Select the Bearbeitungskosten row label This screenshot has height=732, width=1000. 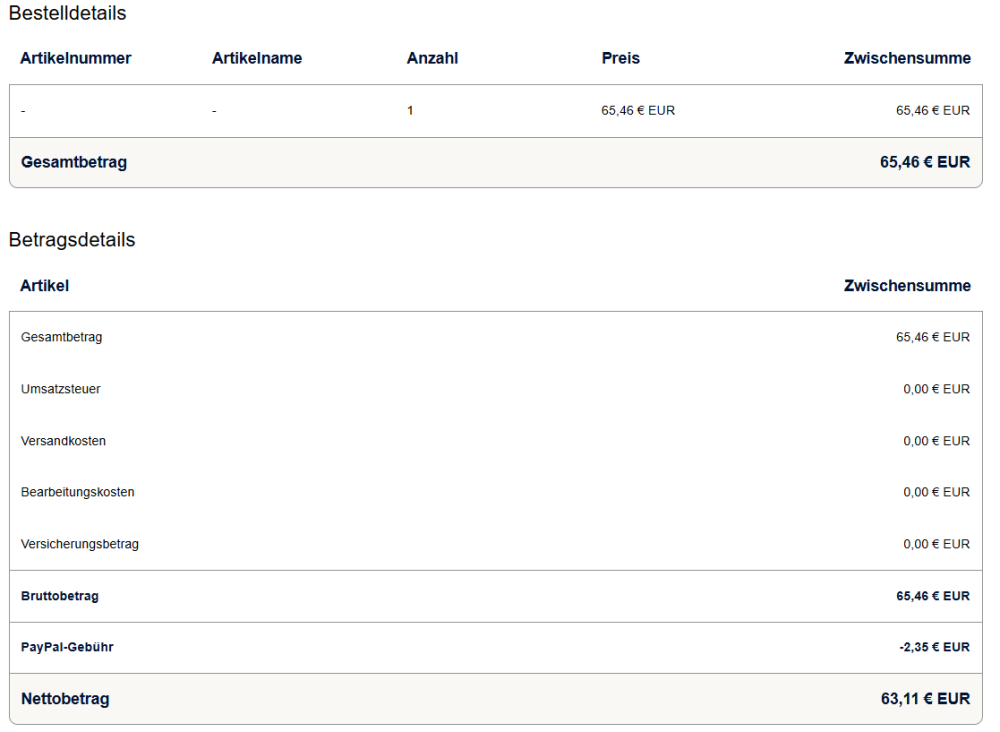coord(77,492)
